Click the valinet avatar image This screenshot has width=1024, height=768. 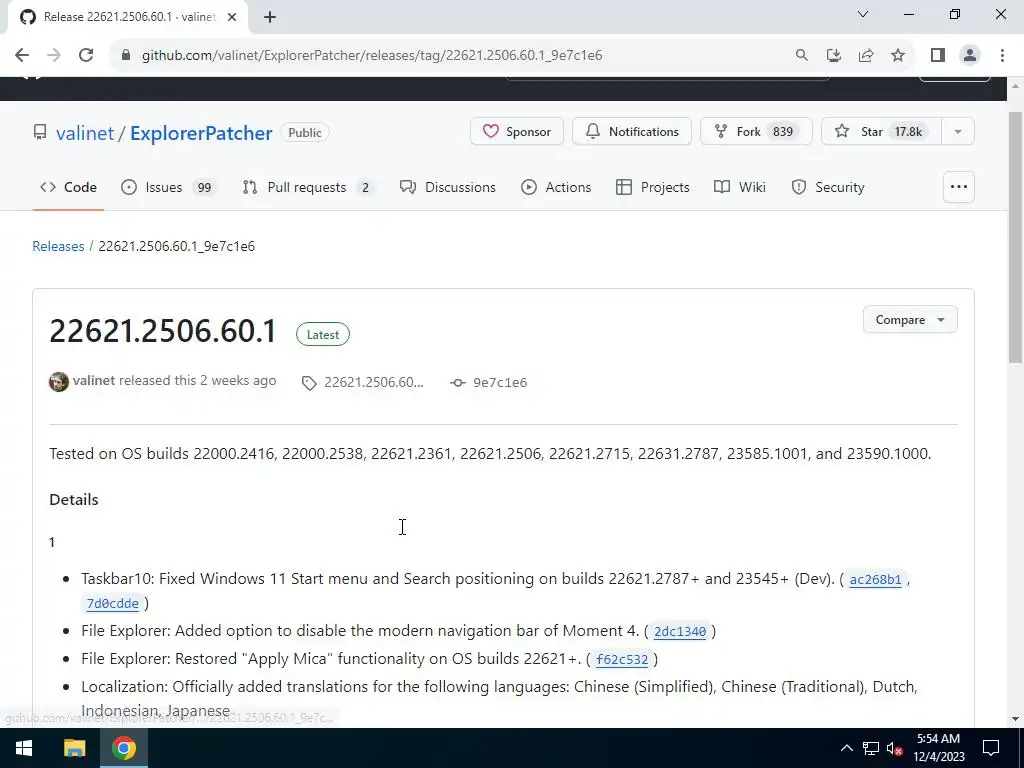tap(59, 381)
